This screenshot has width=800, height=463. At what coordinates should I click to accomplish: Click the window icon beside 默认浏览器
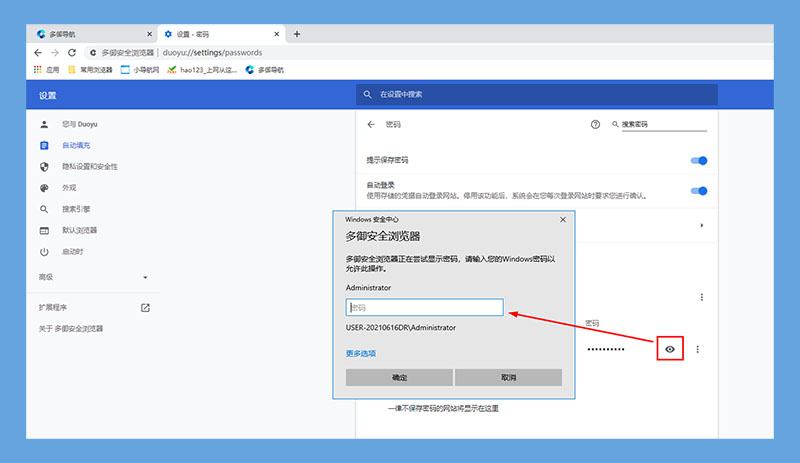pos(44,231)
